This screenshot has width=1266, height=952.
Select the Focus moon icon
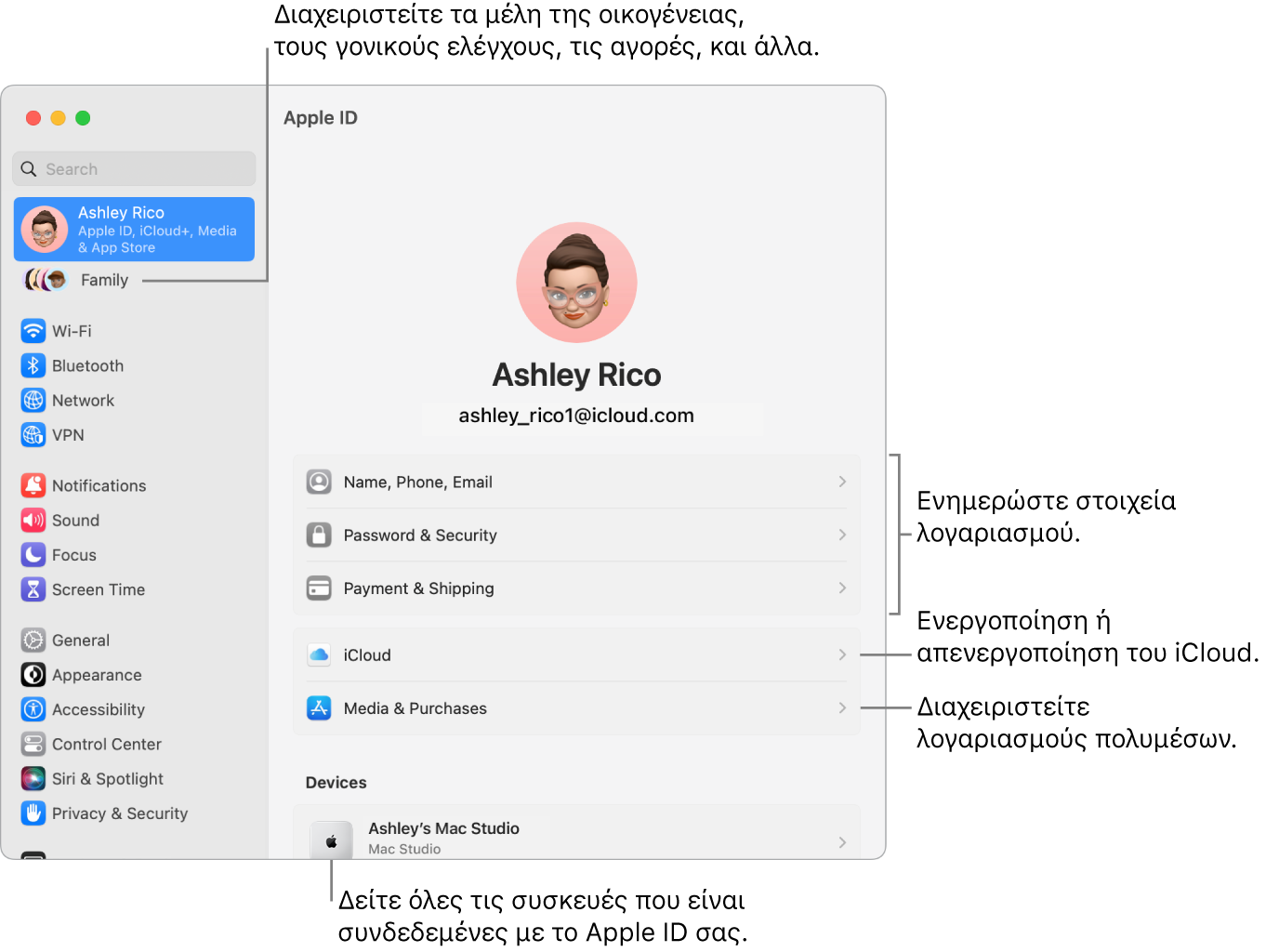(33, 554)
